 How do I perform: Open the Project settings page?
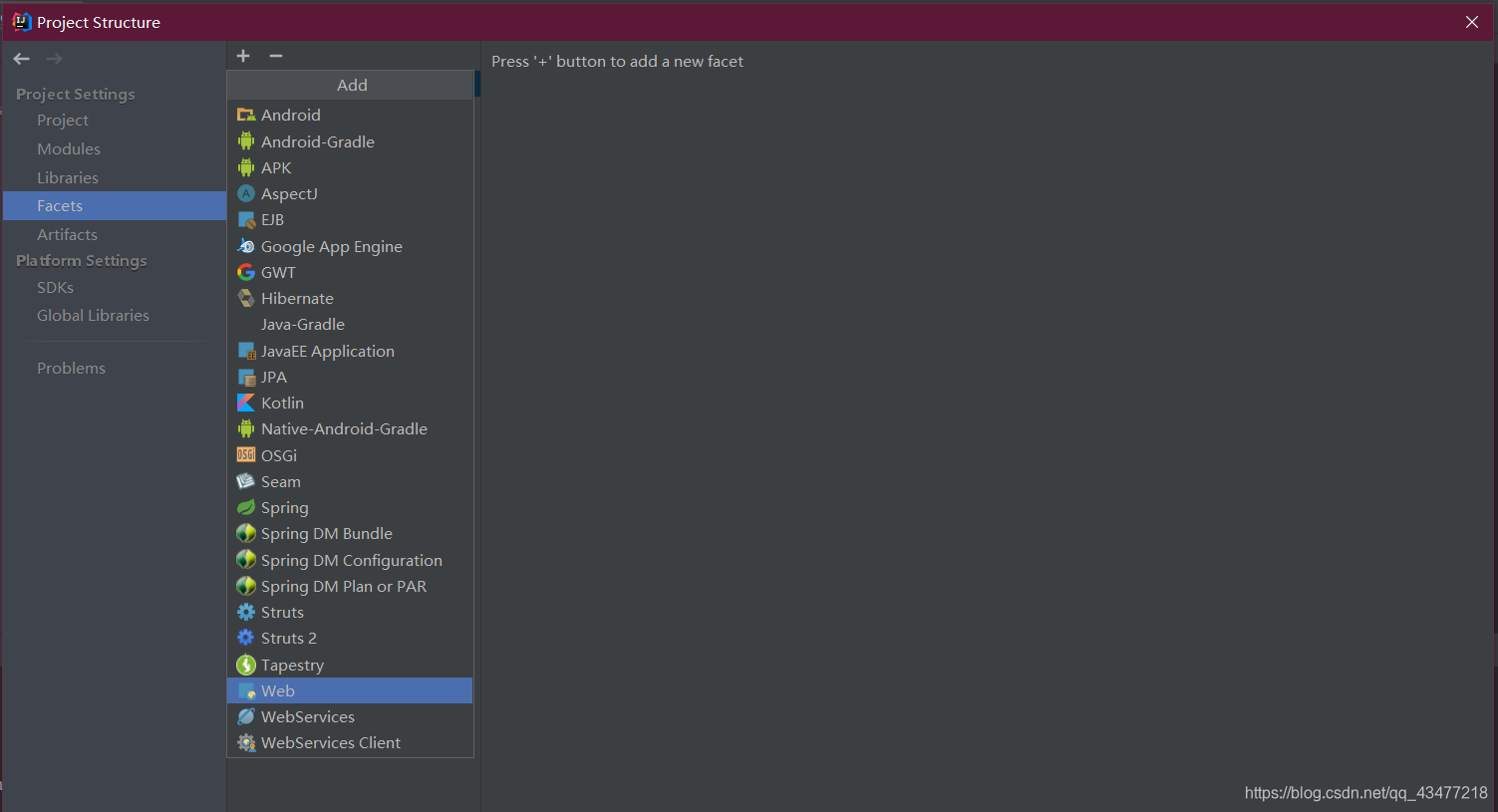coord(63,120)
